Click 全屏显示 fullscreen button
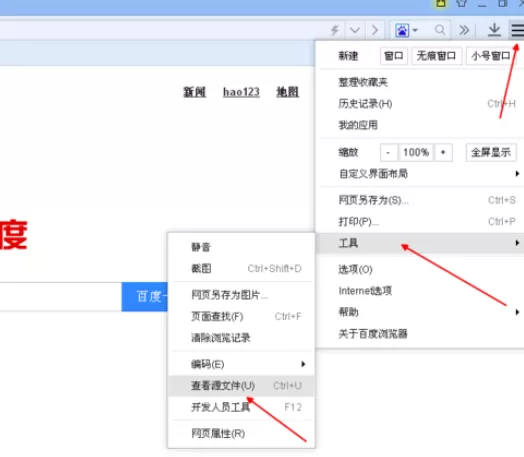524x457 pixels. 491,153
